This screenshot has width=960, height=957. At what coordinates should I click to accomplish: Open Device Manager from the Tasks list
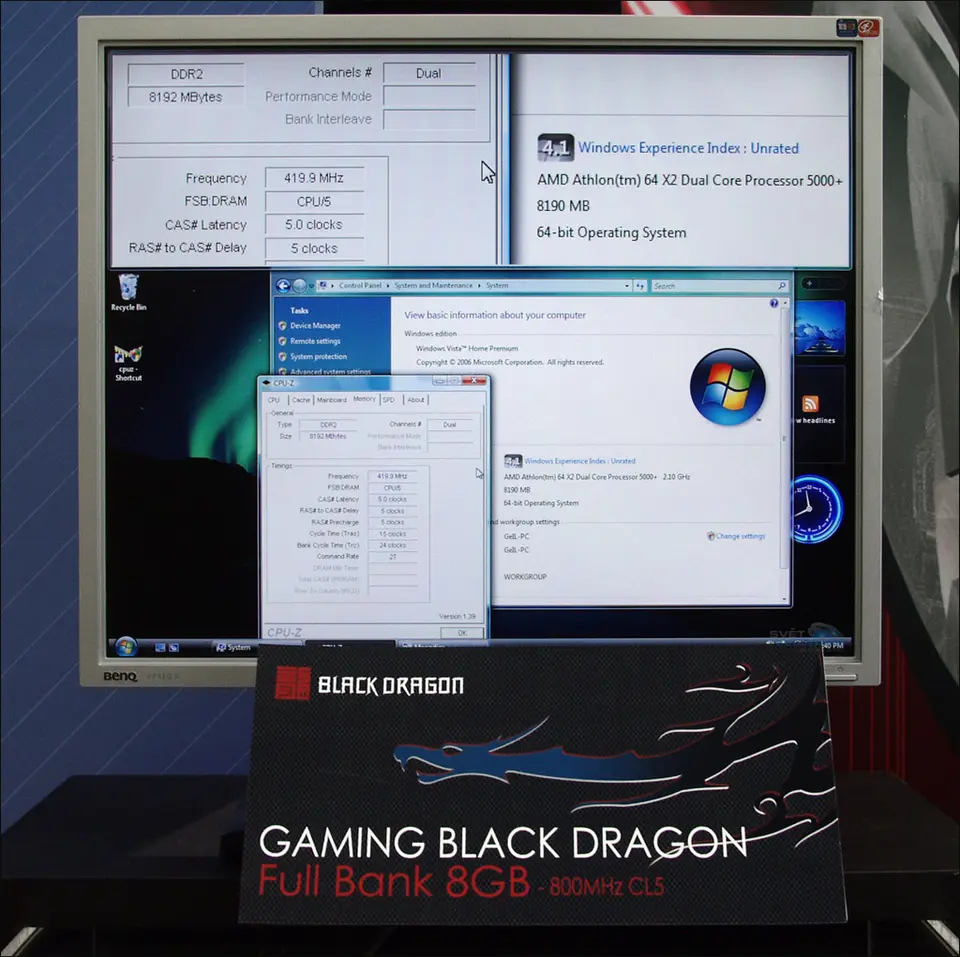coord(315,326)
